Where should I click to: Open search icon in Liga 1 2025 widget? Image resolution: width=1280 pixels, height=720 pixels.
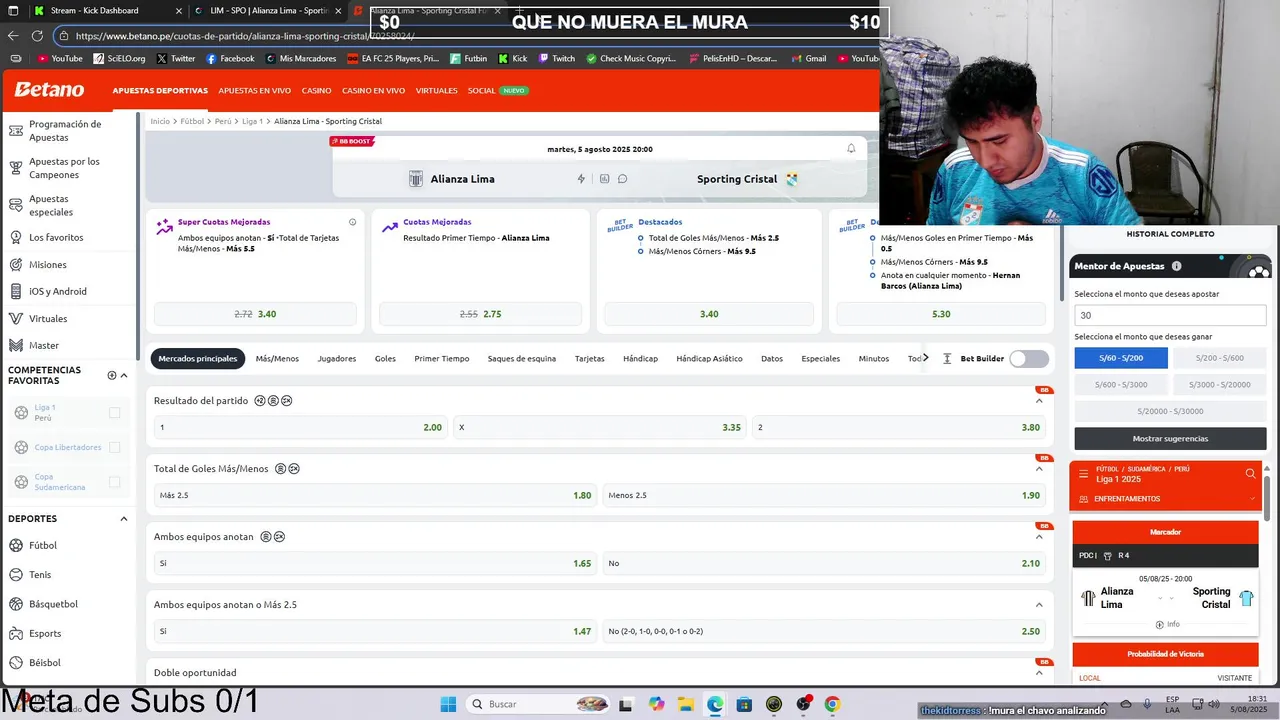pos(1250,474)
